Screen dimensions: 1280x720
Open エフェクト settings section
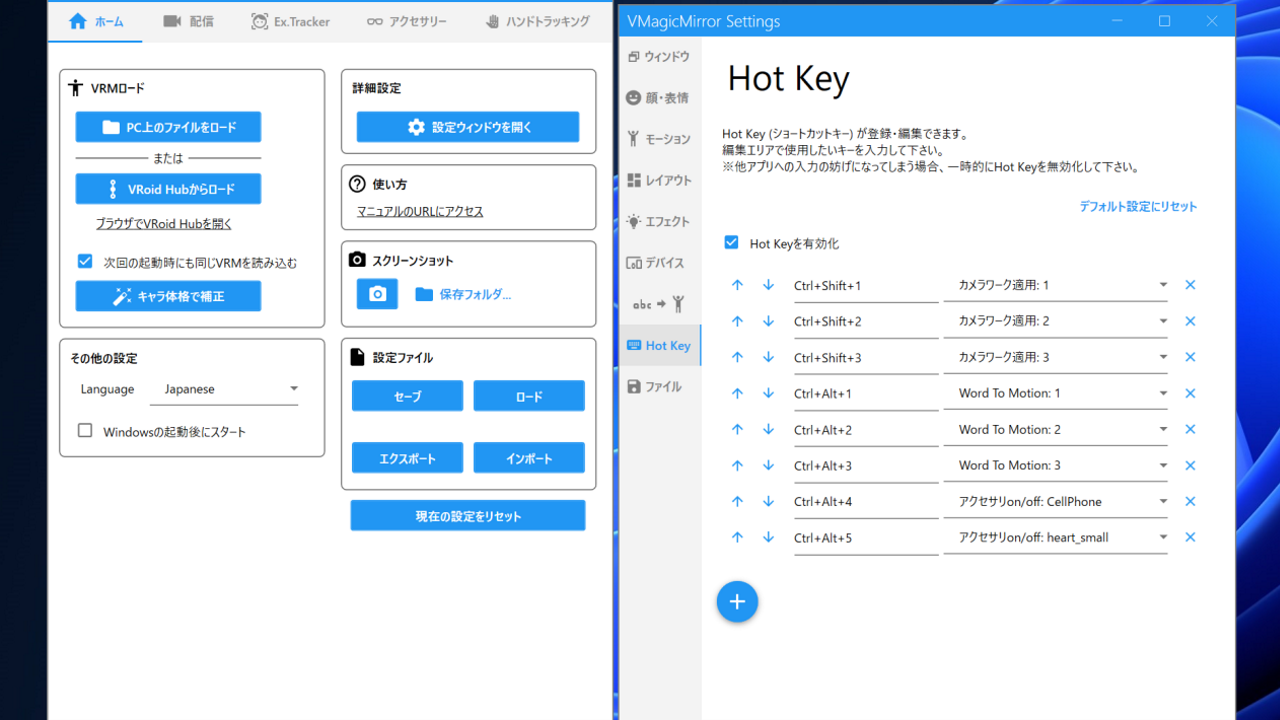tap(660, 221)
